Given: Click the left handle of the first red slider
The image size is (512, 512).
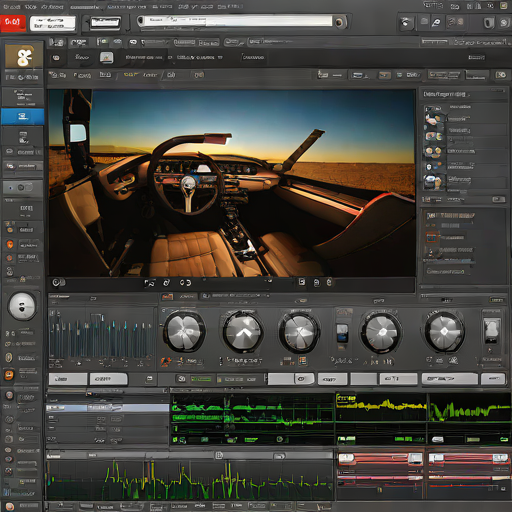Looking at the screenshot, I should tap(346, 459).
